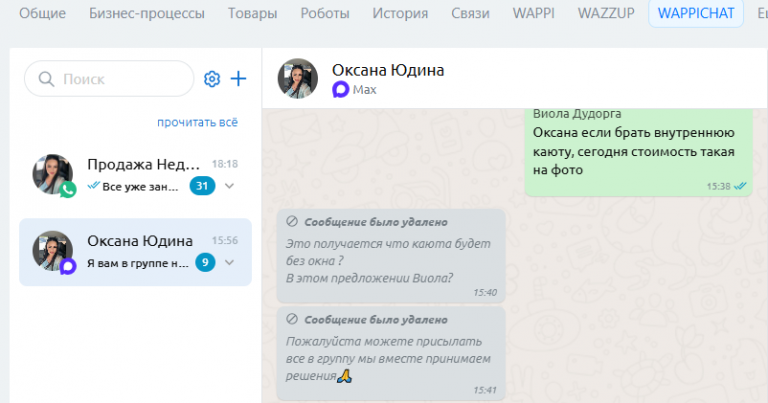
Task: Open the chat settings gear icon
Action: pyautogui.click(x=212, y=79)
